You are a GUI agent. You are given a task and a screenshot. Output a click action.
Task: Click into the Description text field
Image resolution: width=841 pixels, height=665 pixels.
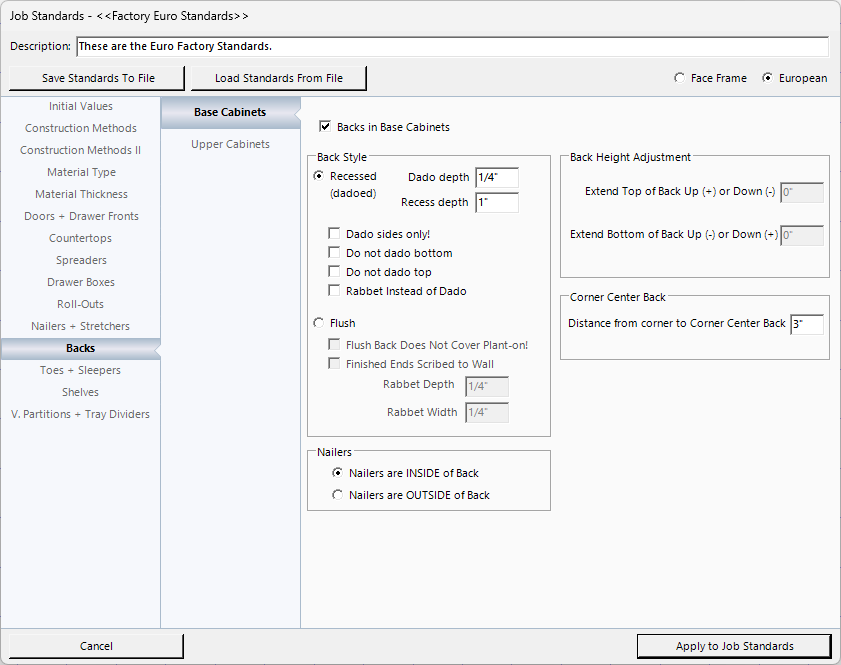point(452,47)
